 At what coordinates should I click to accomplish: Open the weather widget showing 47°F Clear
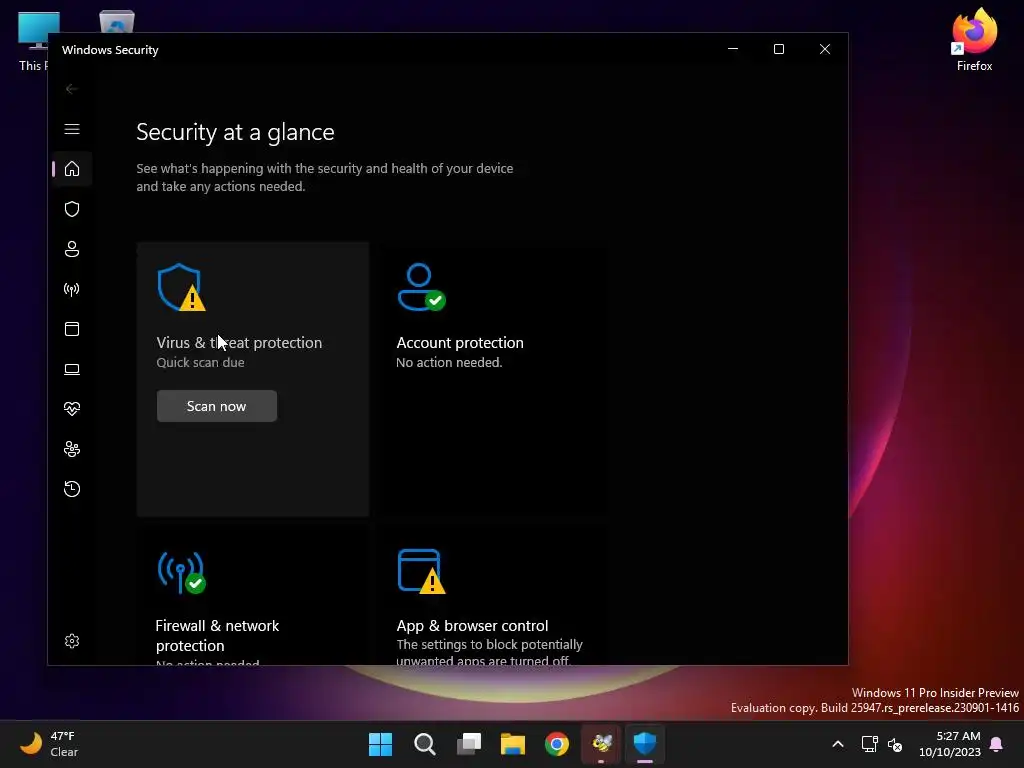click(x=49, y=744)
